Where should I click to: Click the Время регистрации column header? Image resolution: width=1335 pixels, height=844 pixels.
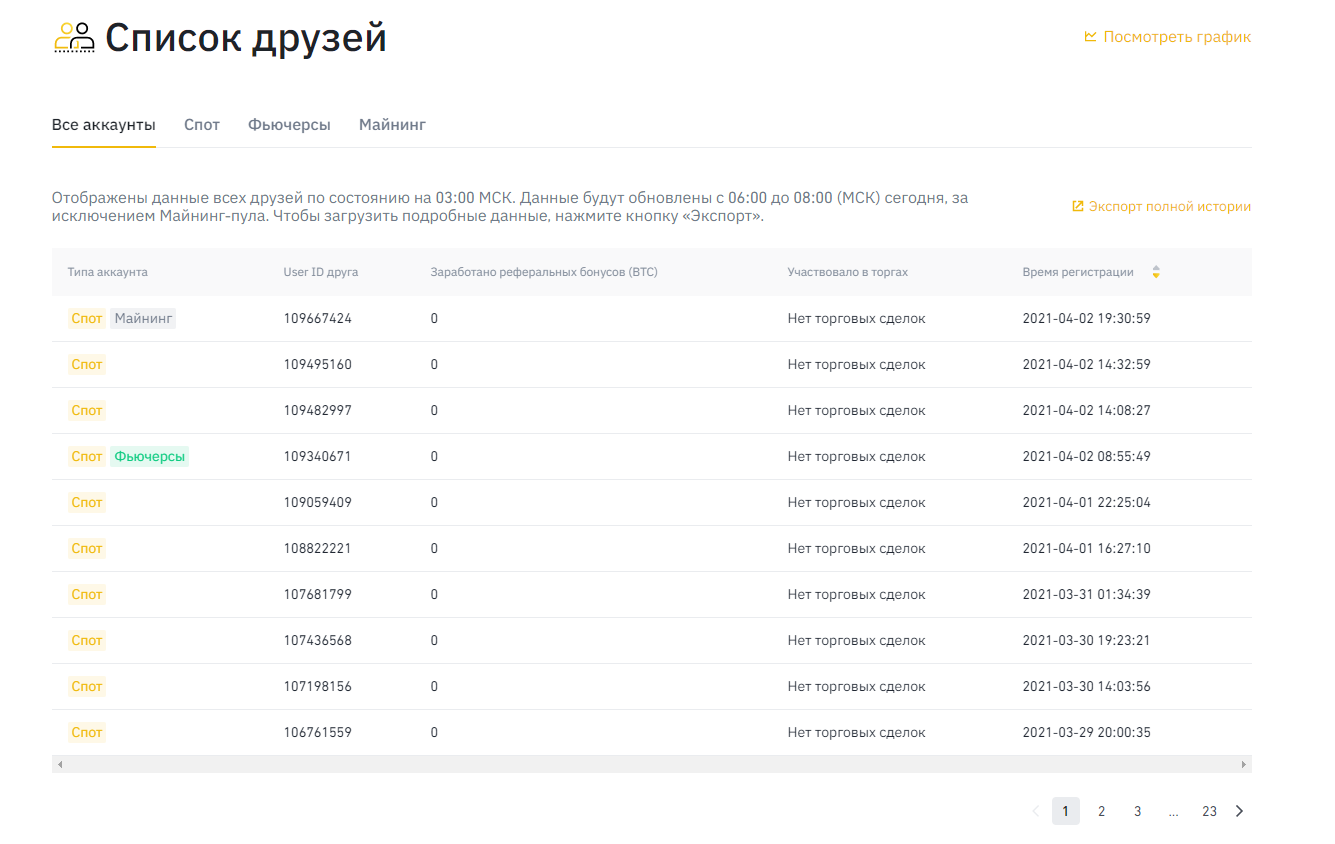(x=1078, y=272)
